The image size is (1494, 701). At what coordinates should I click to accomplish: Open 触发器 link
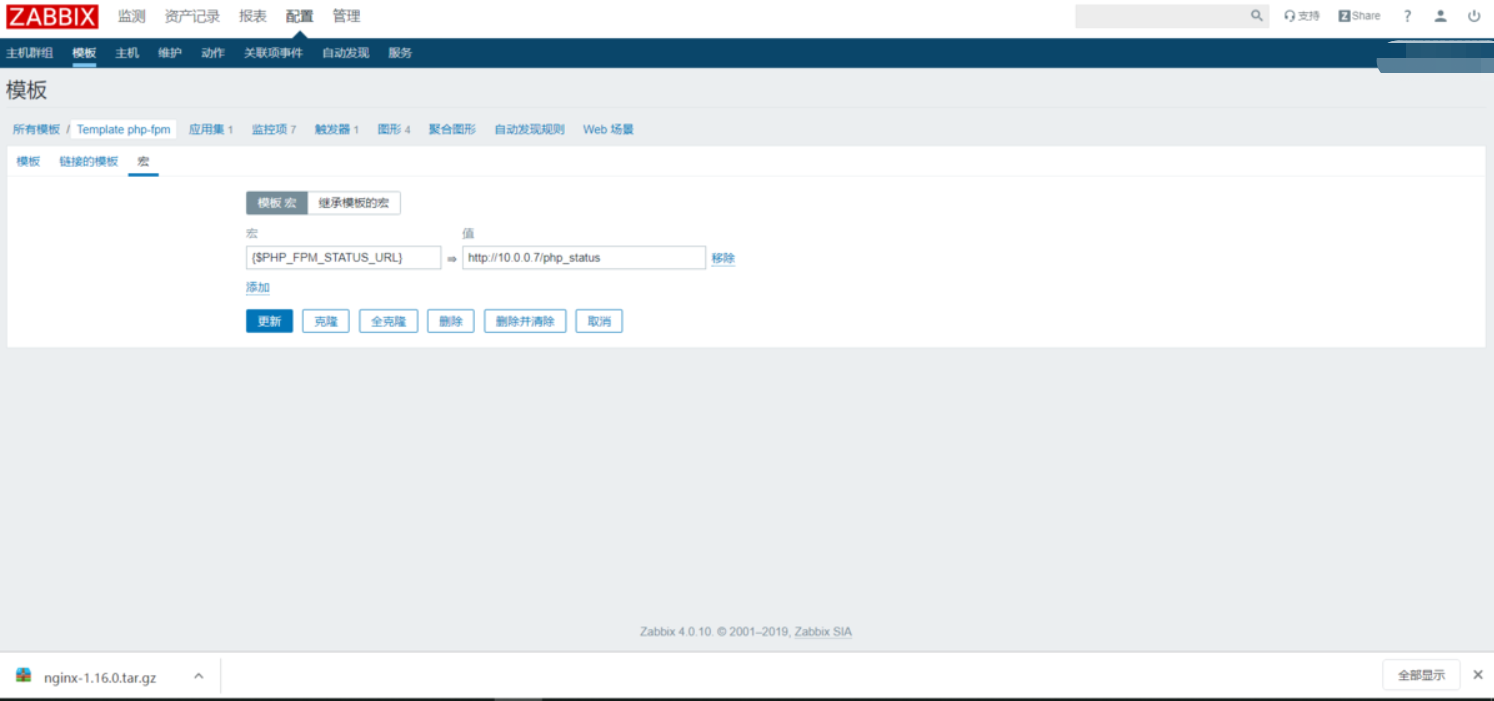[332, 129]
